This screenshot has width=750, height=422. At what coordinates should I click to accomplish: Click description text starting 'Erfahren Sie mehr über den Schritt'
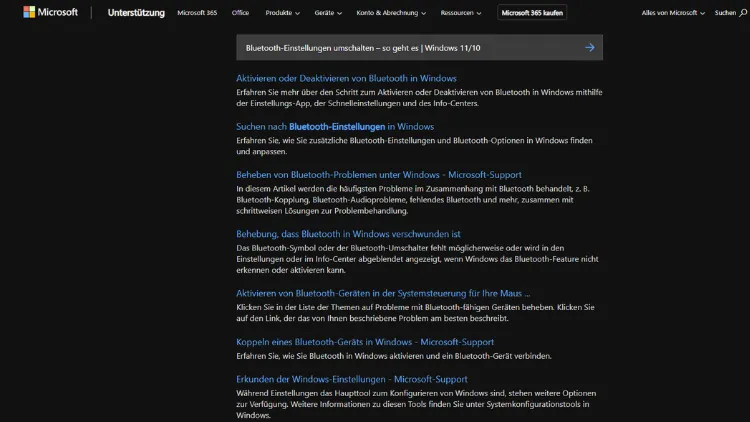(419, 98)
